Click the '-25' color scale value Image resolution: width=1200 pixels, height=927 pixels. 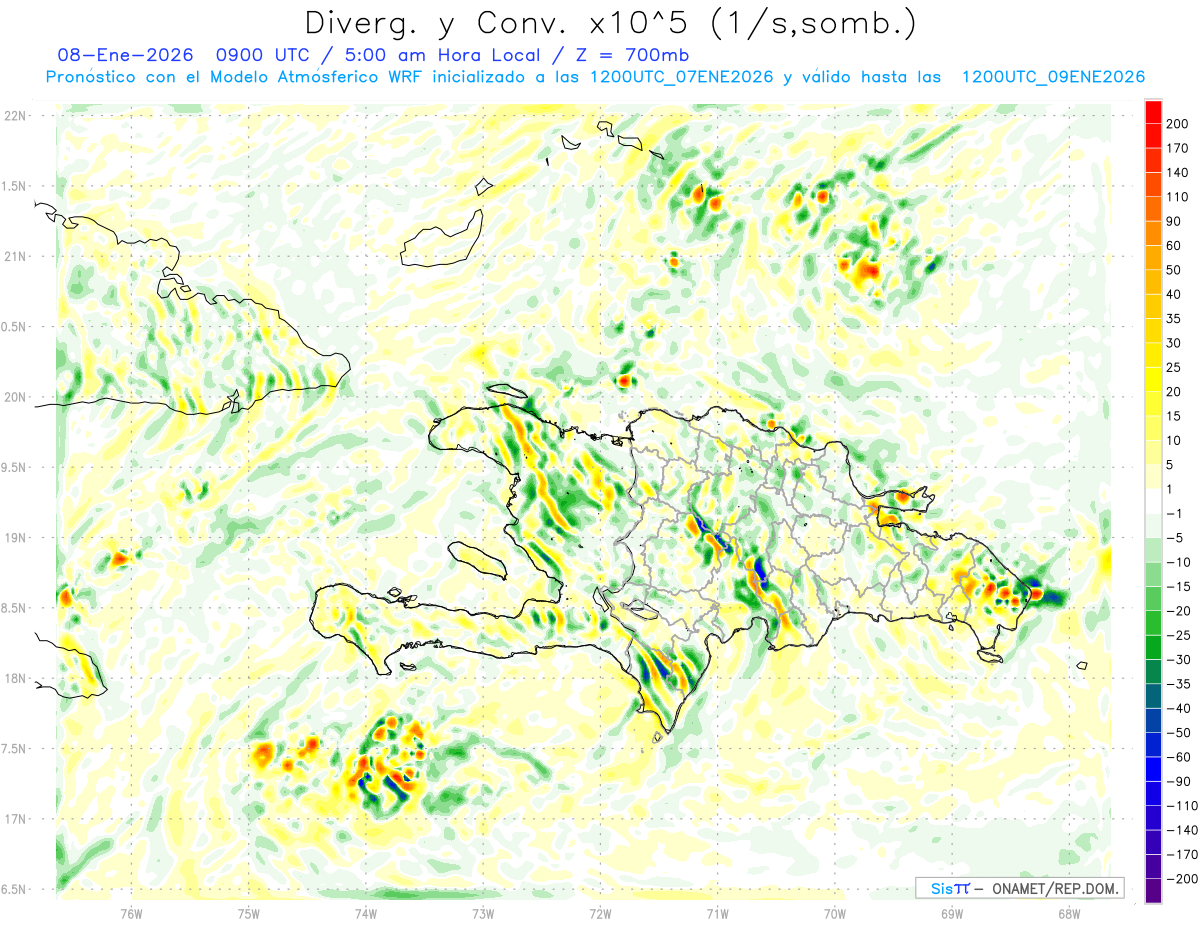point(1180,636)
